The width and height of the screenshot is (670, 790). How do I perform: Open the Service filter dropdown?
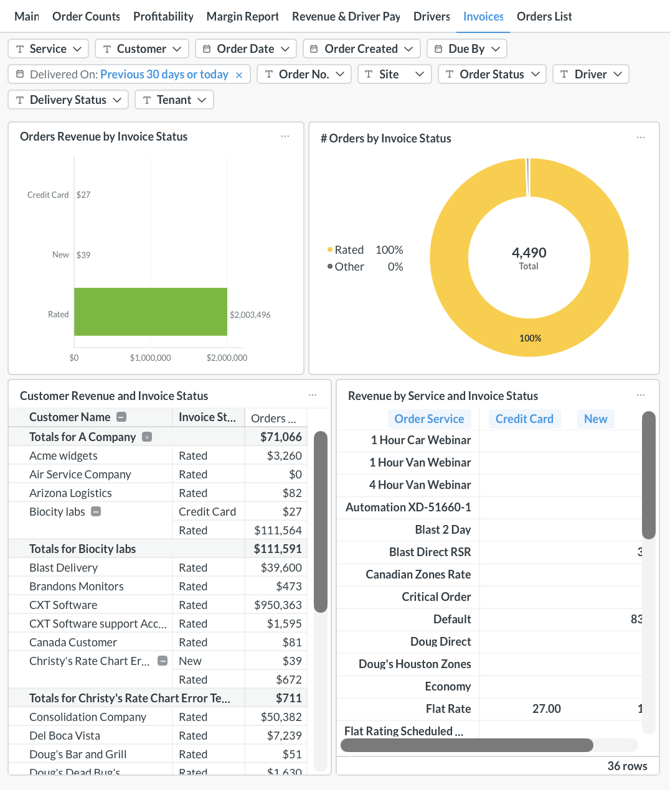pos(48,49)
